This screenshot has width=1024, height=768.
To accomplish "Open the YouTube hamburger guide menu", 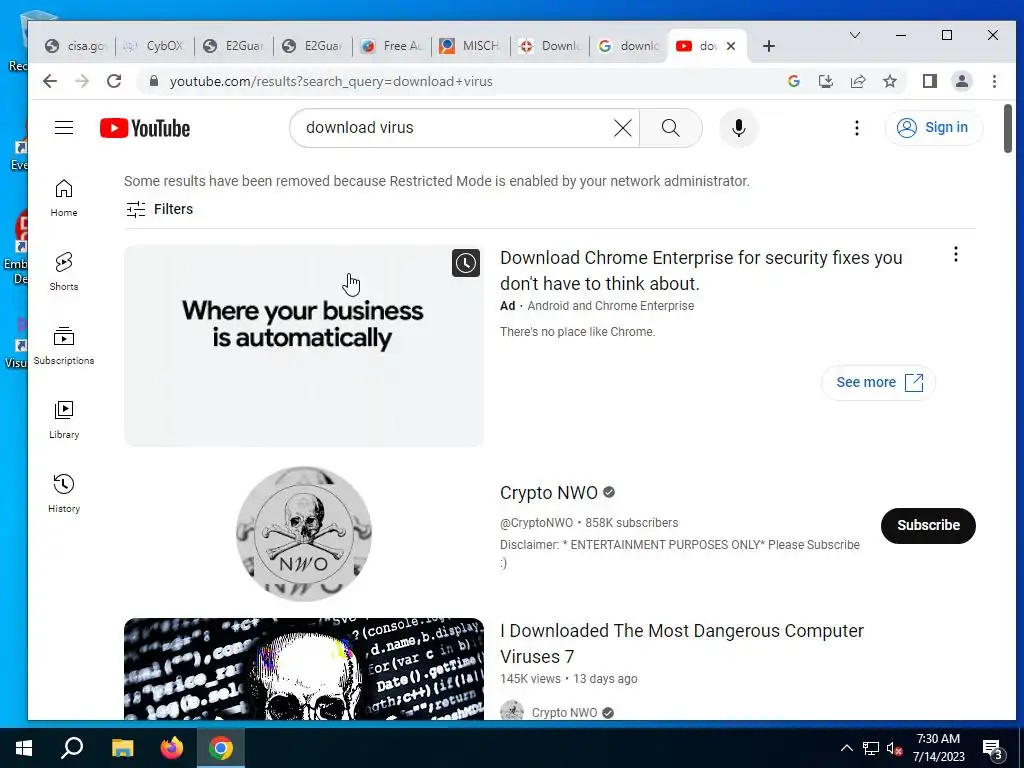I will 64,127.
